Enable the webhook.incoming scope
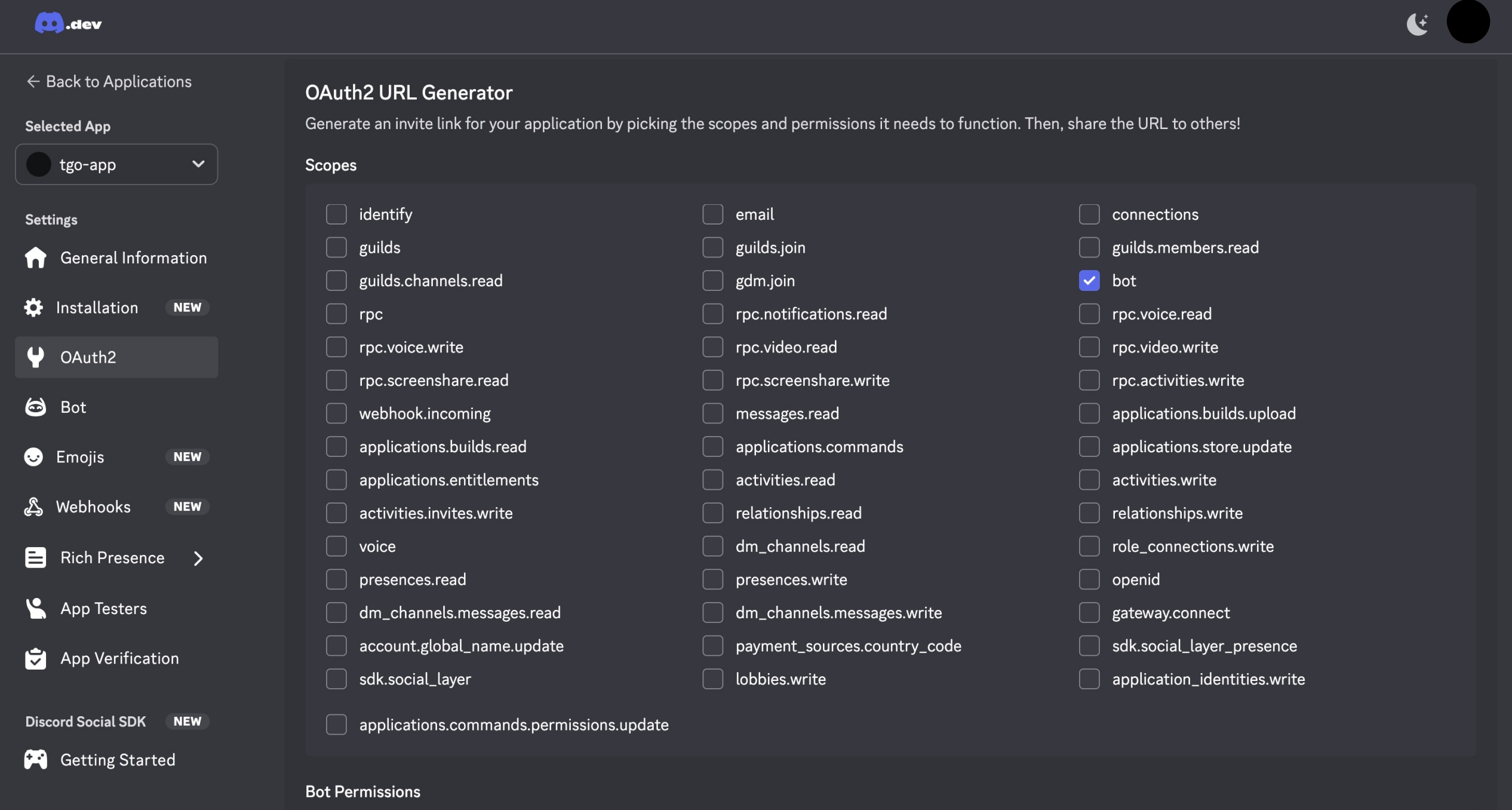This screenshot has width=1512, height=810. [x=337, y=412]
